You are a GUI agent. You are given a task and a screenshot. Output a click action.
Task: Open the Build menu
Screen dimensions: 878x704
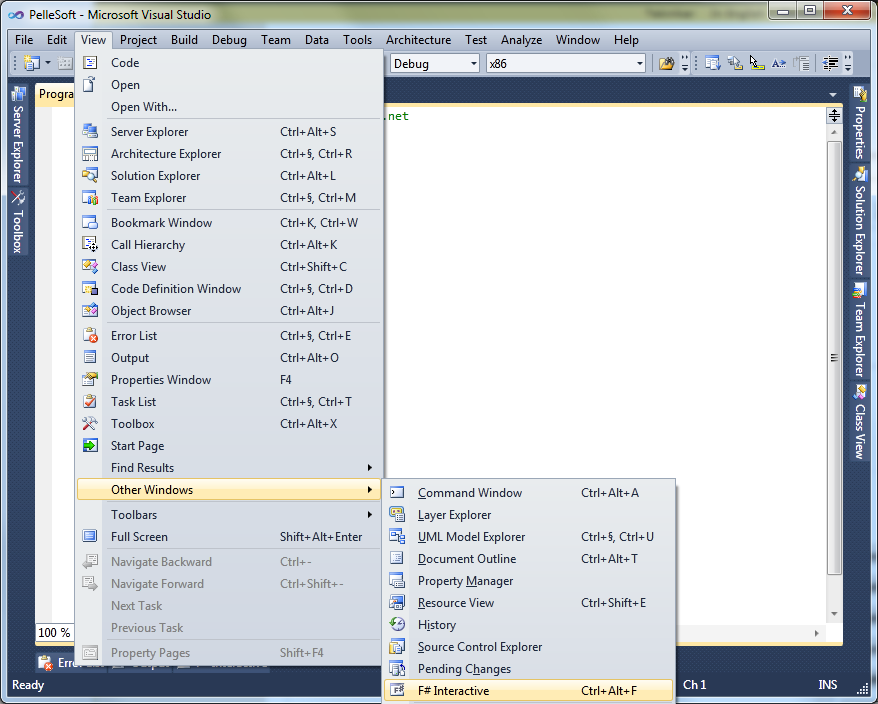184,40
